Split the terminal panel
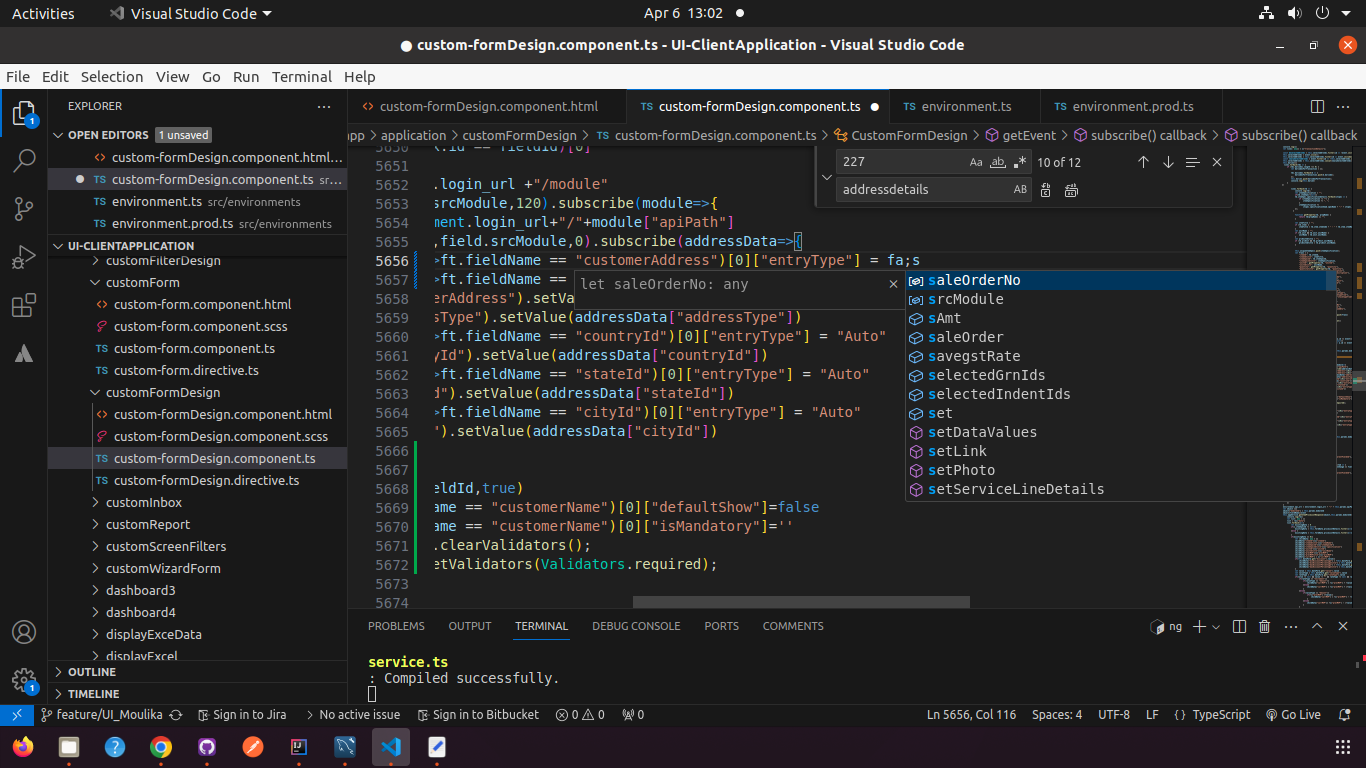Viewport: 1366px width, 768px height. pos(1239,627)
